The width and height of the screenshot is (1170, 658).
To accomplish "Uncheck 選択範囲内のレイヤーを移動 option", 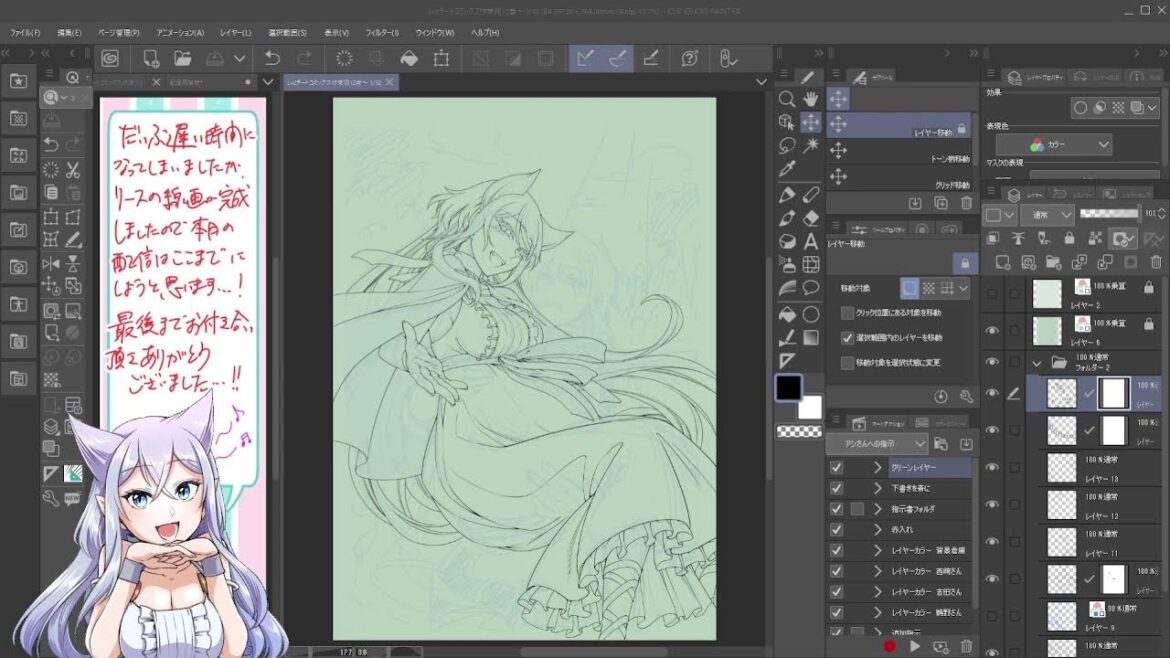I will 847,338.
